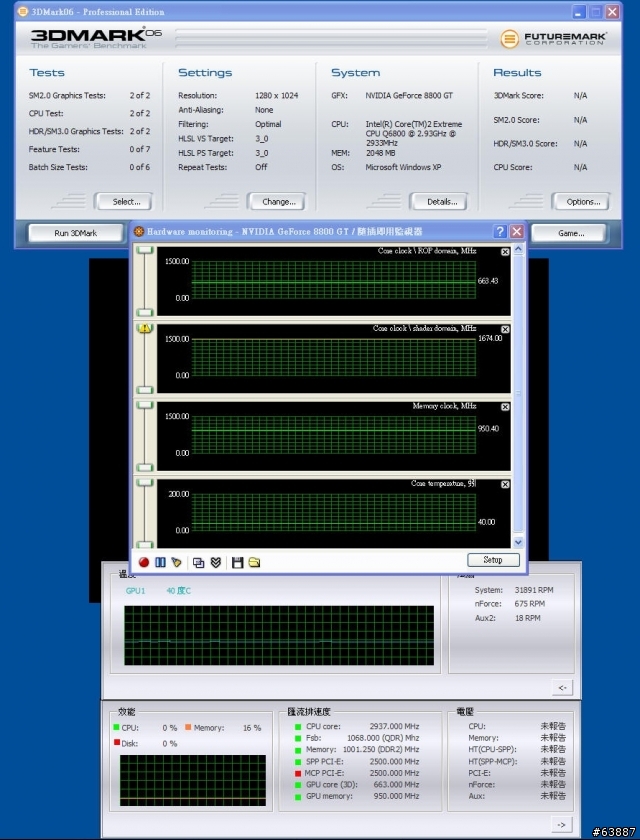Click the 950.40 memory clock value
The width and height of the screenshot is (640, 840).
click(488, 429)
